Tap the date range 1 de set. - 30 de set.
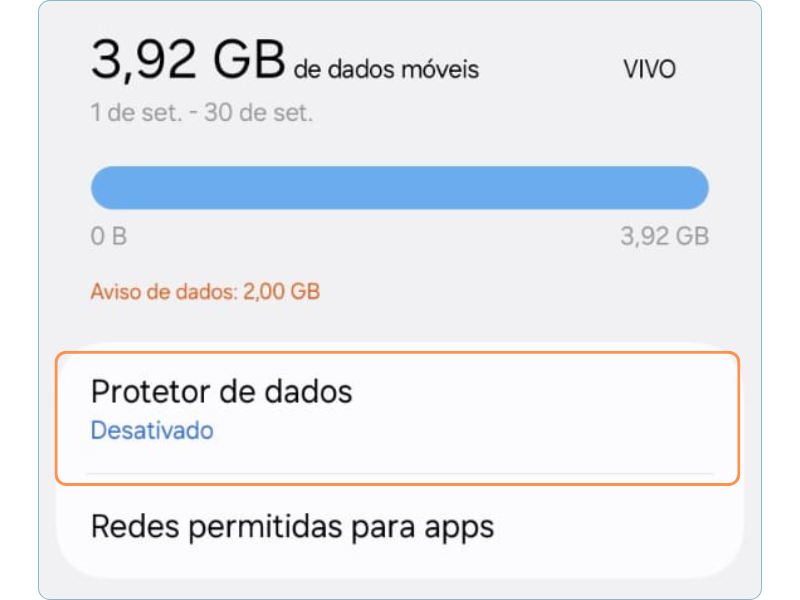 [202, 113]
